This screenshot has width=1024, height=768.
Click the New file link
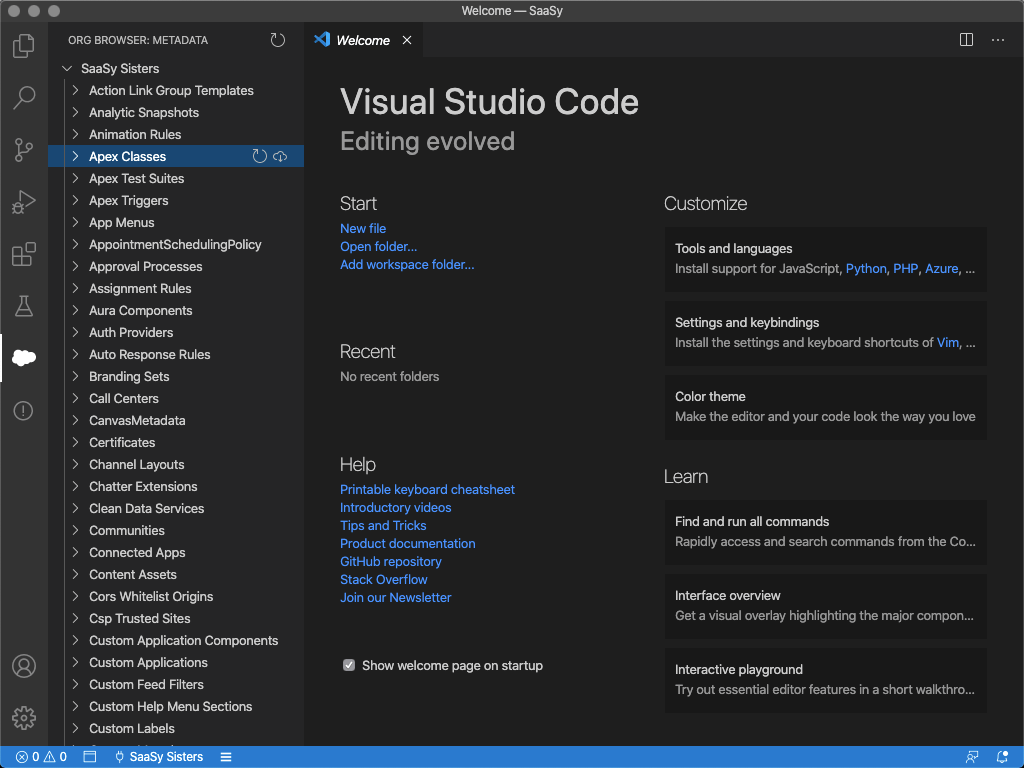coord(363,228)
